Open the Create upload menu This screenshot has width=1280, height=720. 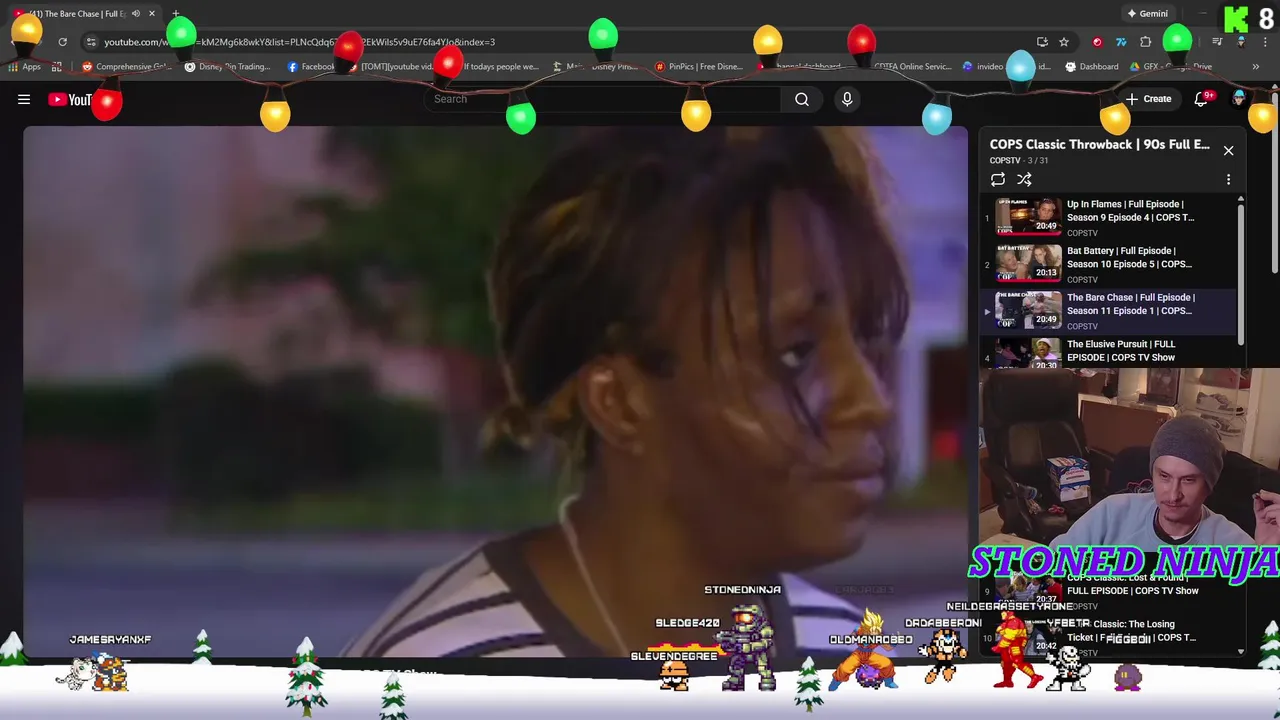pyautogui.click(x=1147, y=99)
